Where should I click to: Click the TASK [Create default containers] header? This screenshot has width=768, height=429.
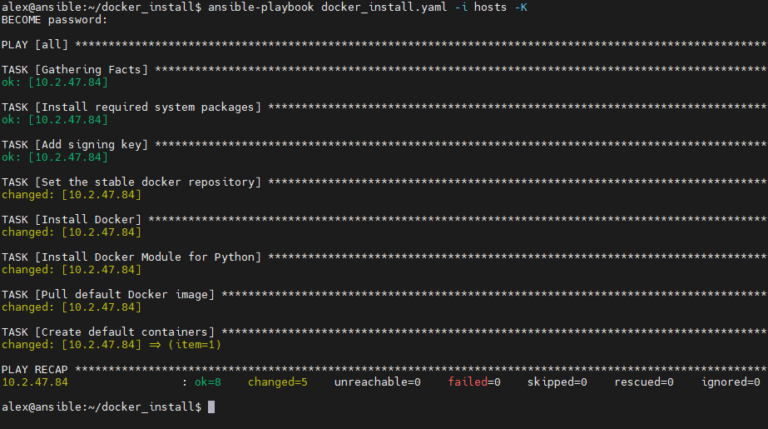[x=108, y=332]
